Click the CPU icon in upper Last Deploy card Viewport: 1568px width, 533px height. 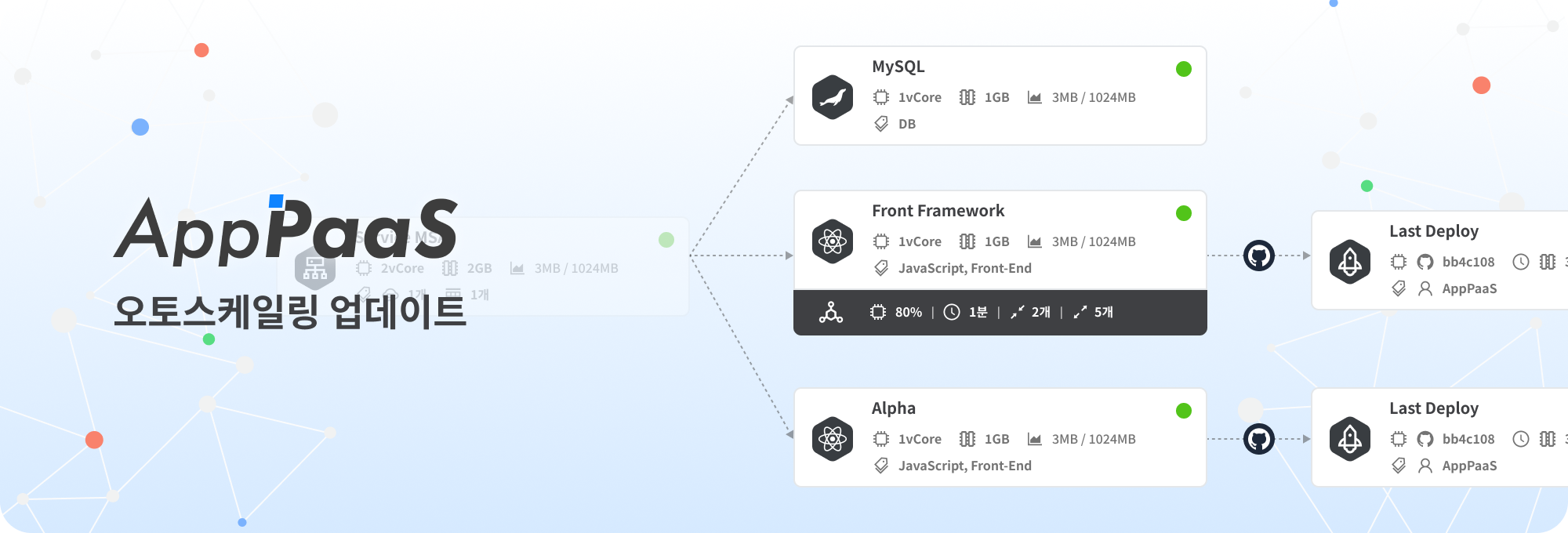tap(1399, 262)
